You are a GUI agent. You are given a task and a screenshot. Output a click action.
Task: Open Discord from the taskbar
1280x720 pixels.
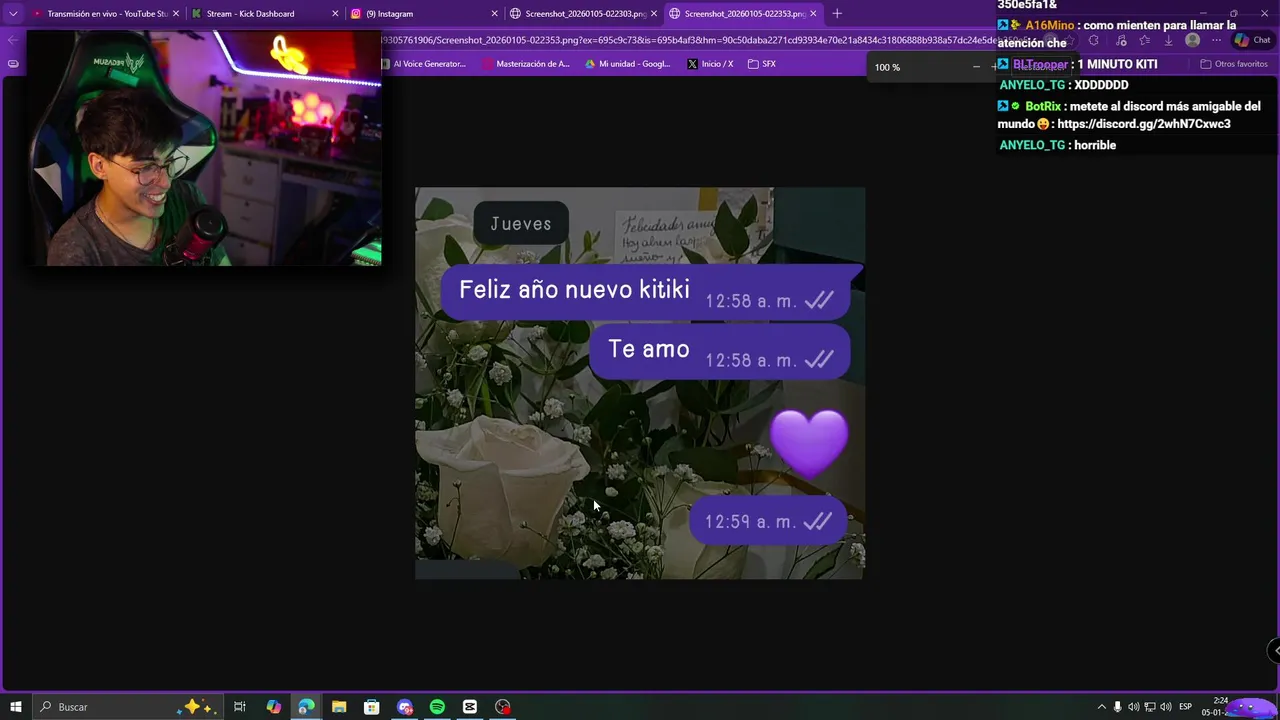[x=405, y=707]
